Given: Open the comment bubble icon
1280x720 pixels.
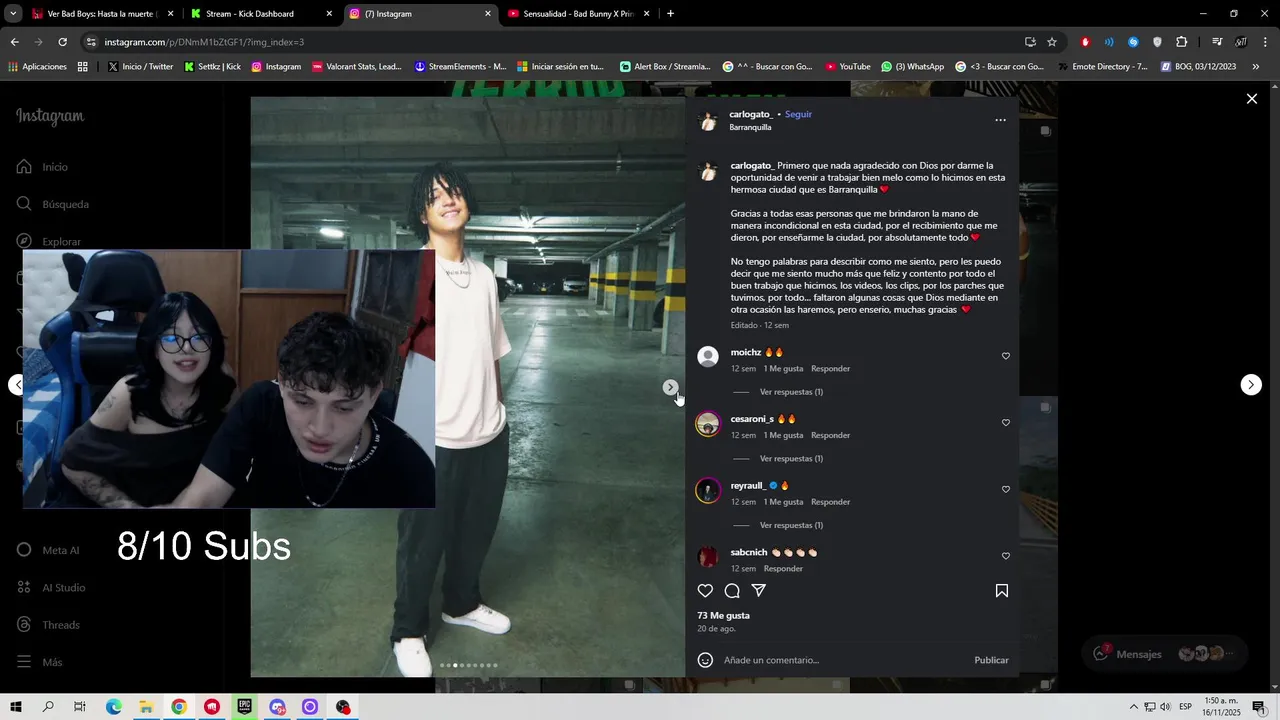Looking at the screenshot, I should pos(732,591).
